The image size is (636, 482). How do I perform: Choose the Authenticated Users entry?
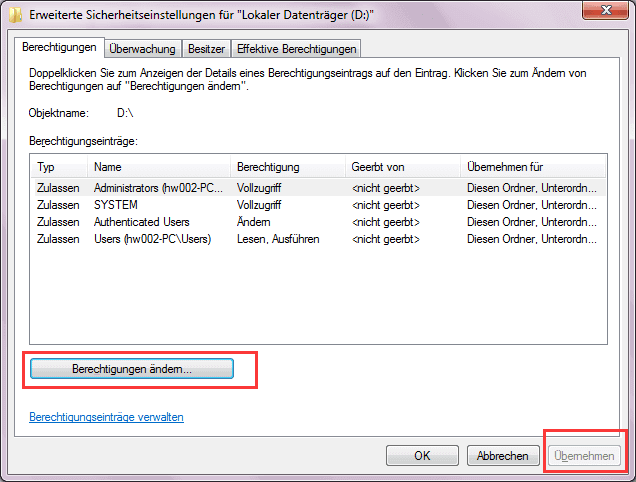pos(141,221)
